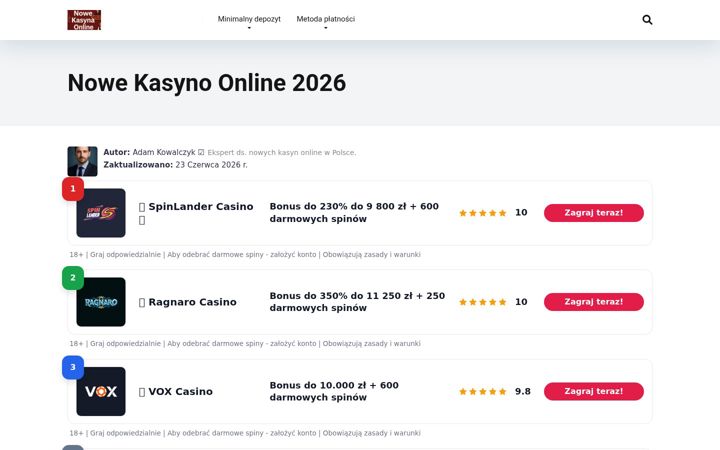Click the Adam Kowalczyk author name
The height and width of the screenshot is (450, 720).
[x=164, y=152]
